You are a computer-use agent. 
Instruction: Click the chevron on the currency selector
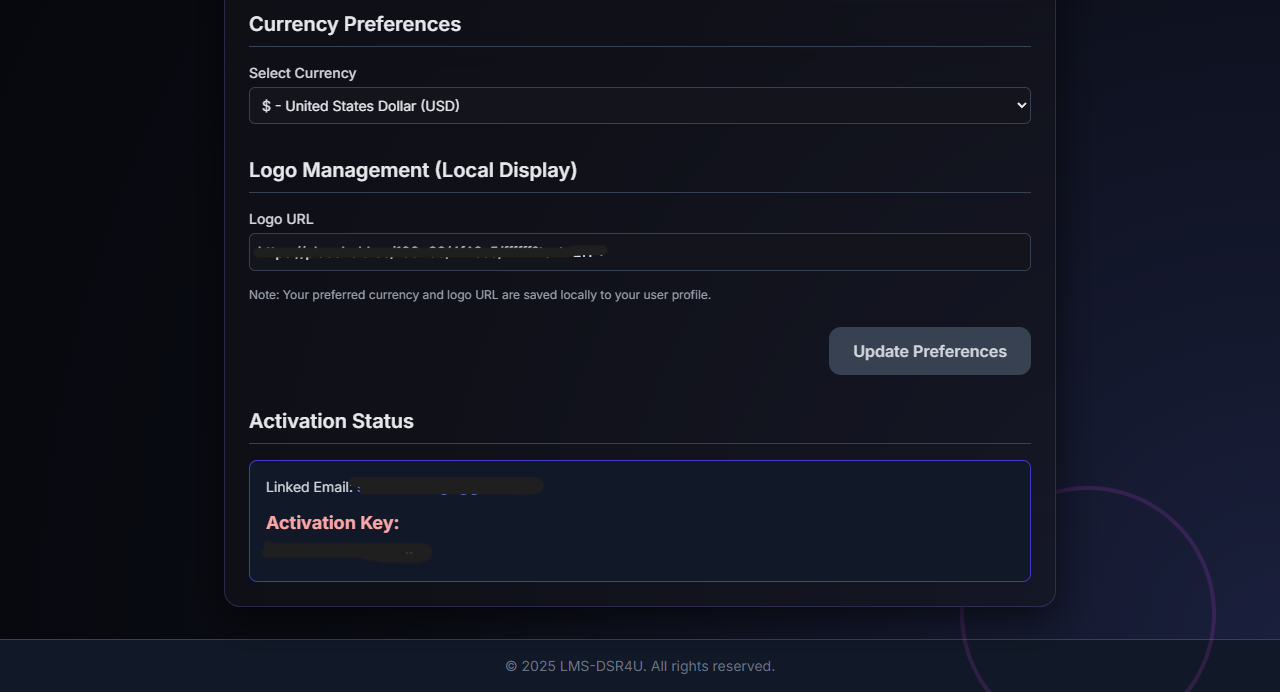pos(1017,105)
